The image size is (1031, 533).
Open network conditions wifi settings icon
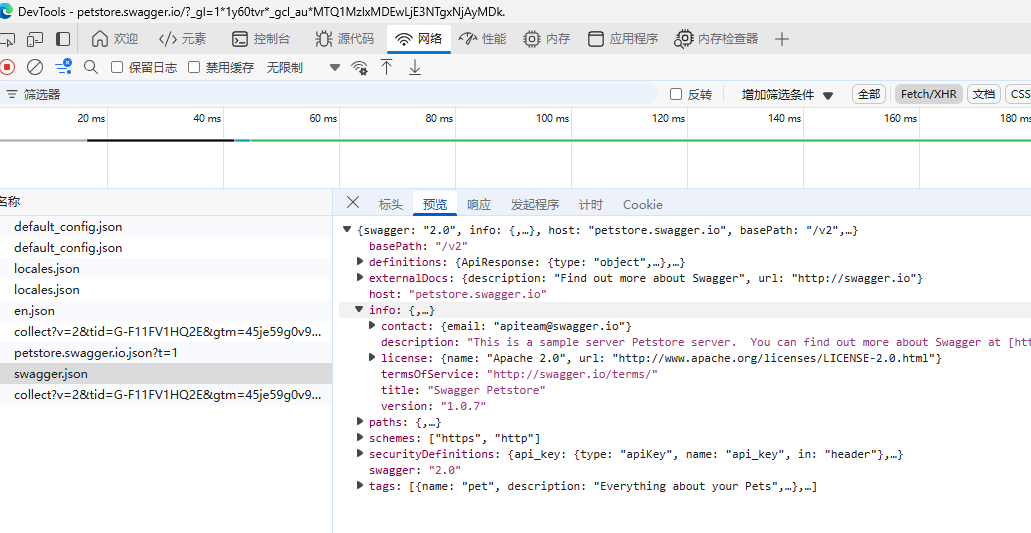(x=359, y=67)
